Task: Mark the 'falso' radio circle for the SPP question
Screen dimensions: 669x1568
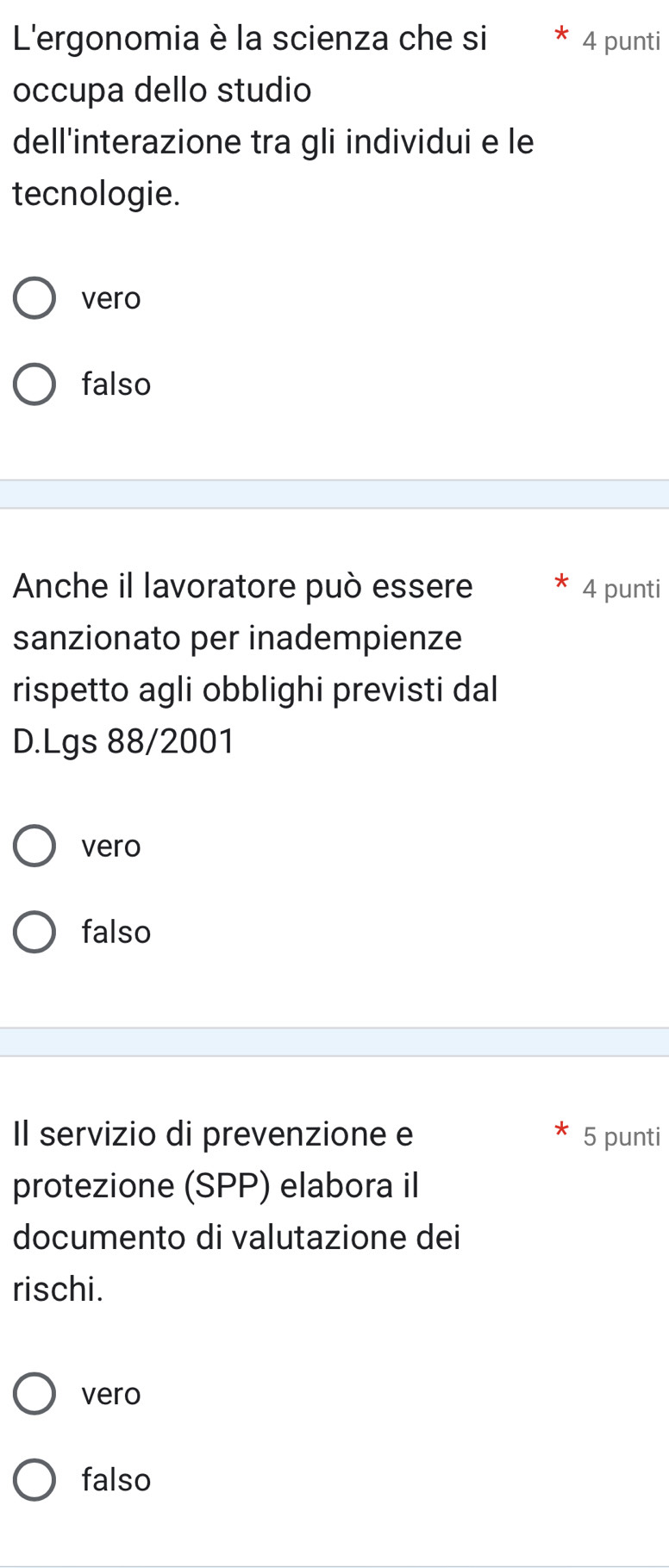Action: (x=34, y=1480)
